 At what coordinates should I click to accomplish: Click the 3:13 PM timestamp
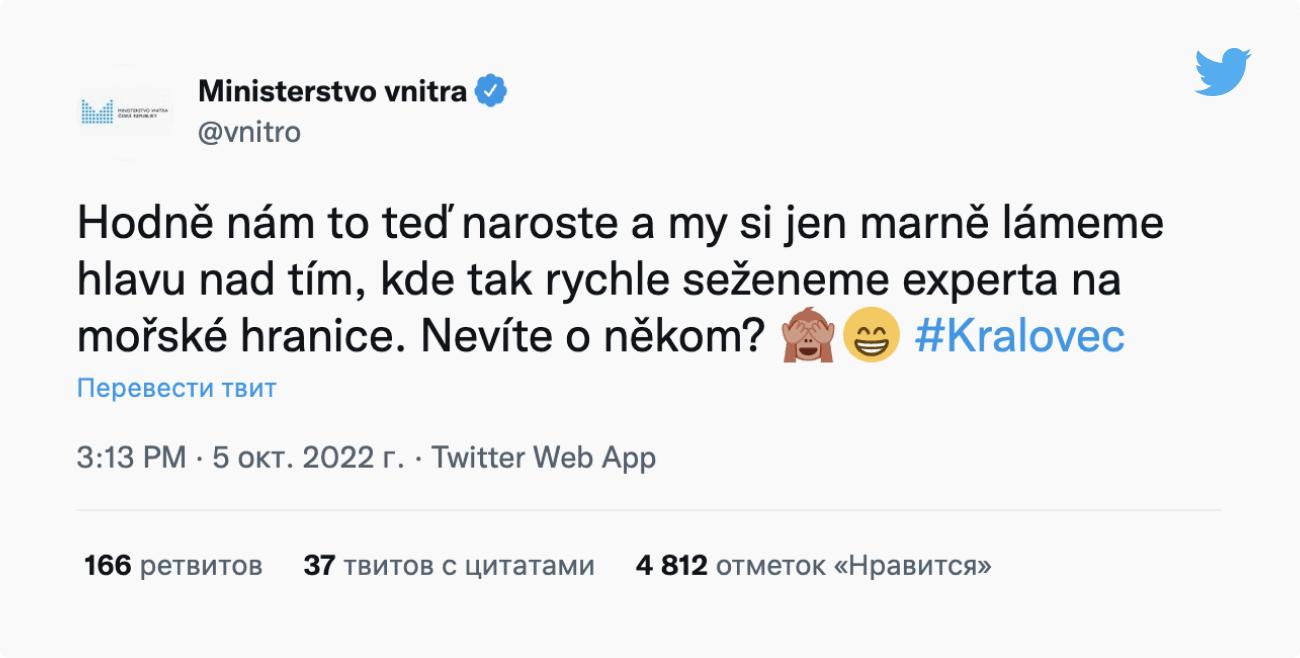point(131,458)
